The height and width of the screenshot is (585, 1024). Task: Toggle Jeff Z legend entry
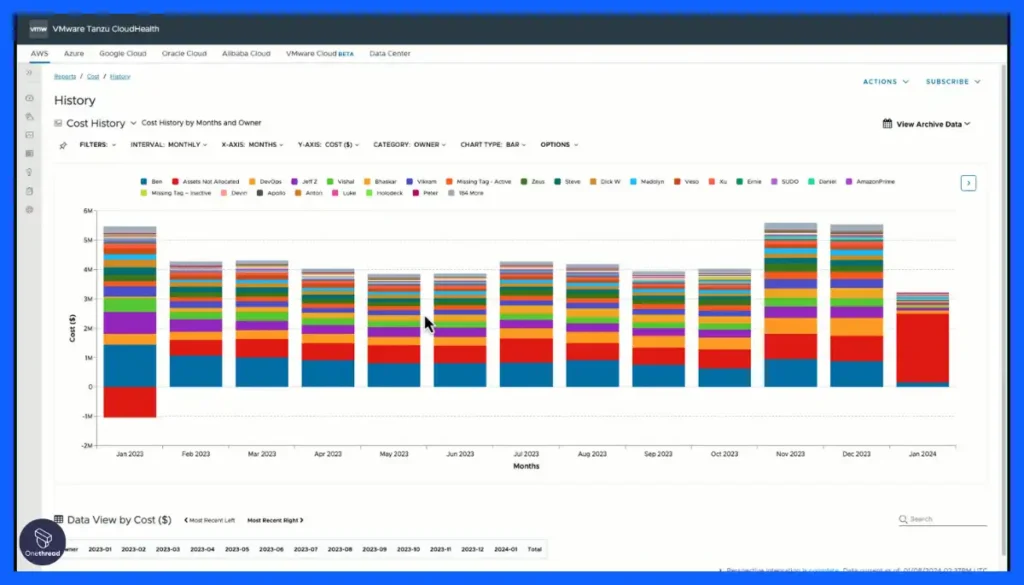[x=304, y=182]
